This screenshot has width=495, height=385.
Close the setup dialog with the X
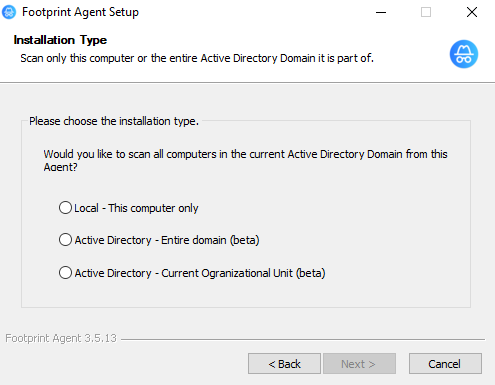tap(472, 12)
